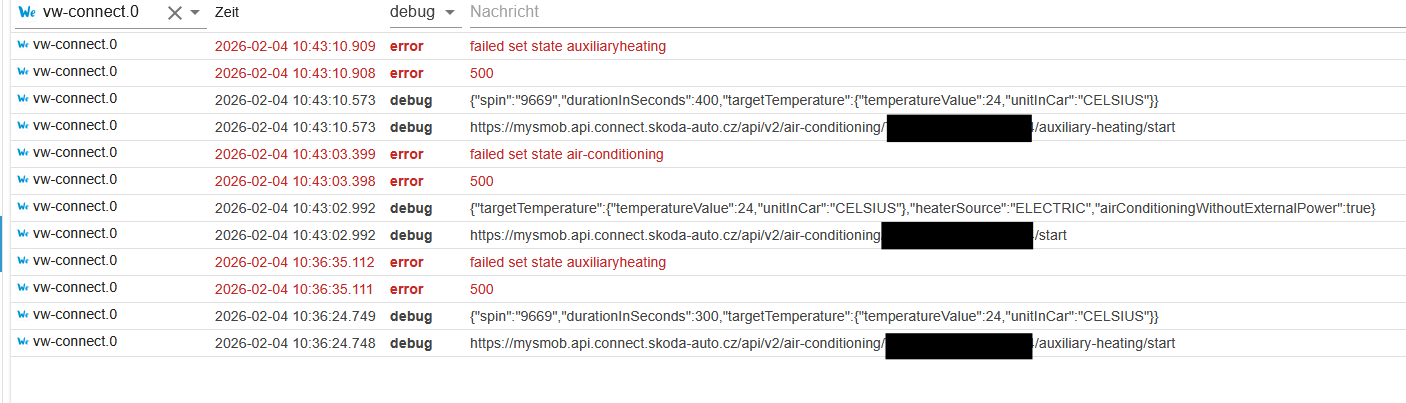
Task: Click VW icon on 10:43:10.909 error row
Action: click(x=22, y=46)
